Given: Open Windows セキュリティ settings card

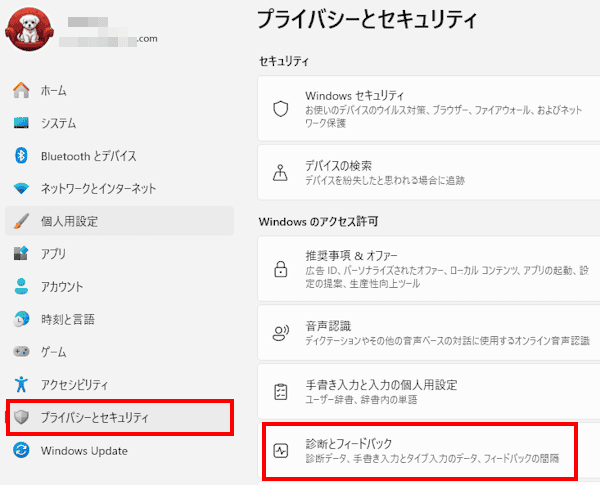Looking at the screenshot, I should 429,109.
